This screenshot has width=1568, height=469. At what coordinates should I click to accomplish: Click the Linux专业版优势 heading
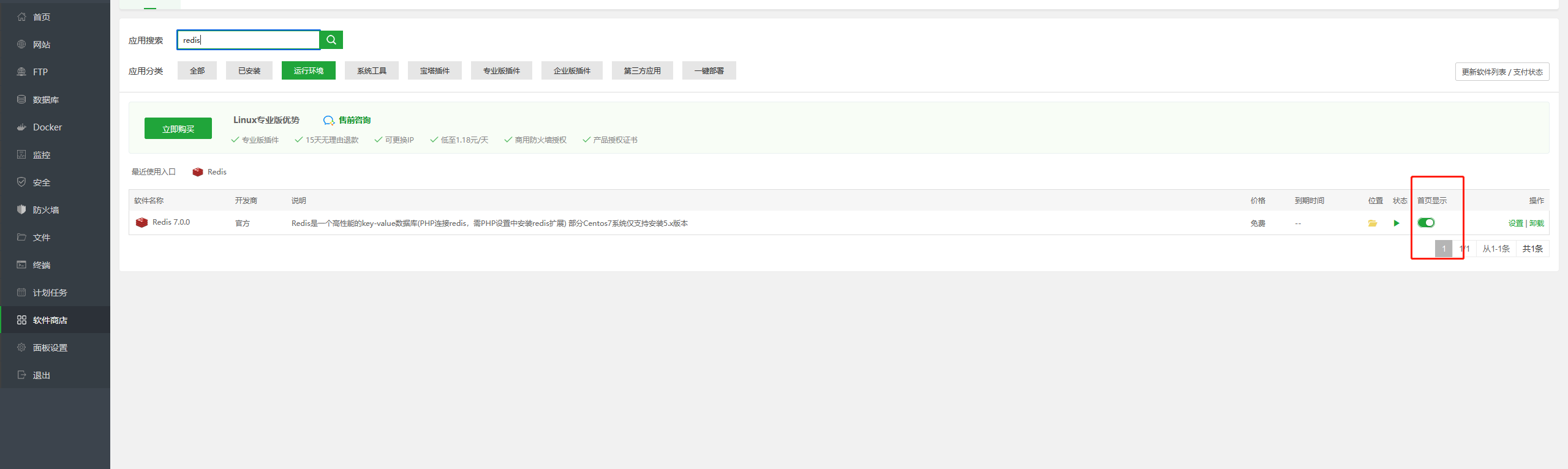pyautogui.click(x=266, y=120)
